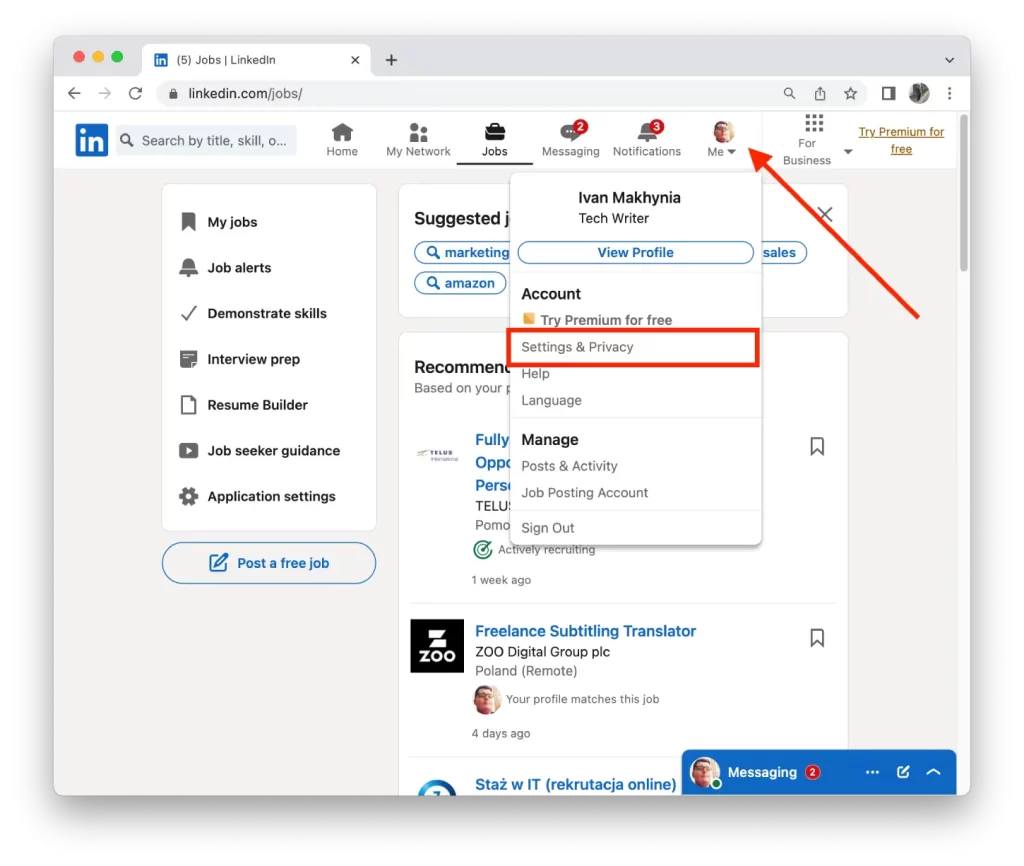Open the Home feed icon
Viewport: 1024px width, 866px height.
(342, 140)
